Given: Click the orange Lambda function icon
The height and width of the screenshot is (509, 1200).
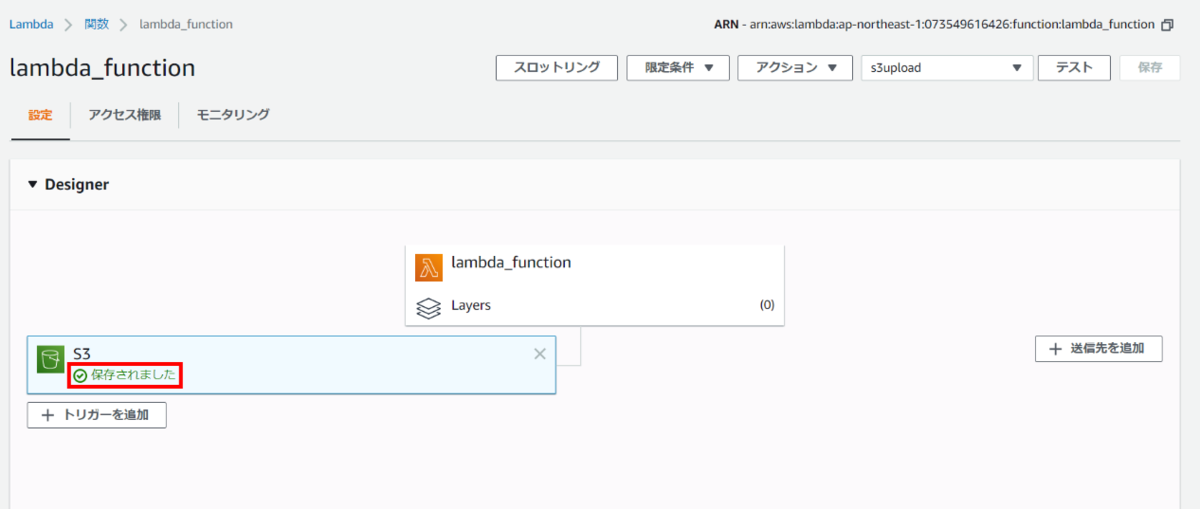Looking at the screenshot, I should point(429,267).
